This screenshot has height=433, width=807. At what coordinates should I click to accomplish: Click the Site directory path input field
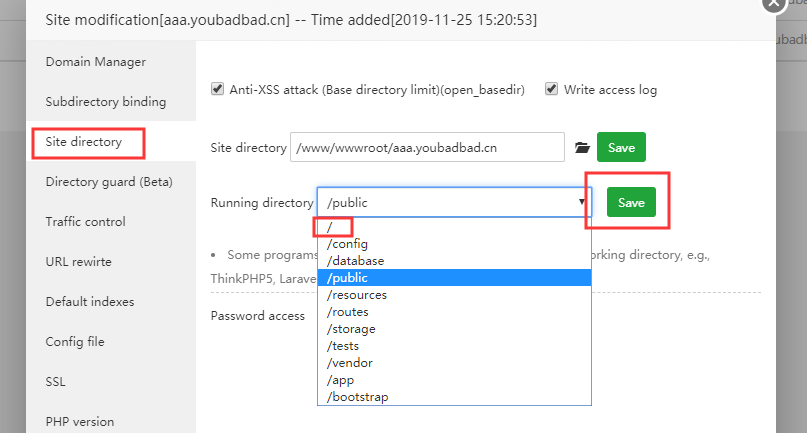click(x=427, y=148)
